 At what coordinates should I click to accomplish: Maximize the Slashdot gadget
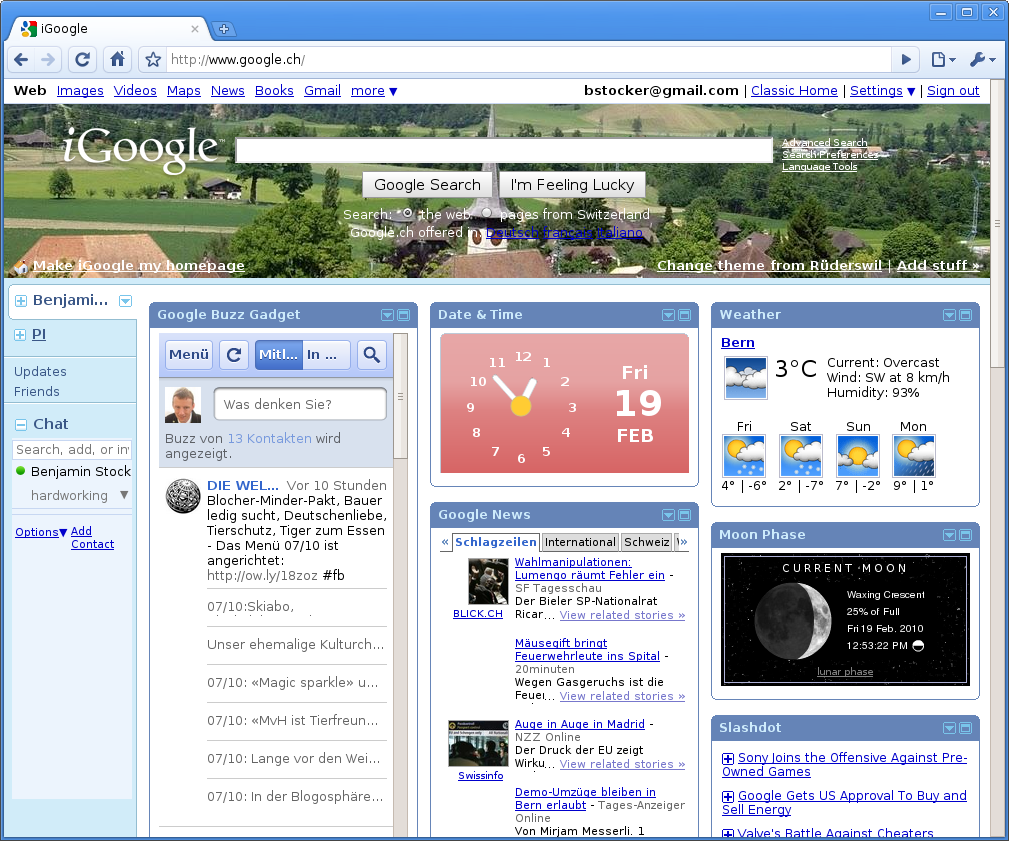pyautogui.click(x=965, y=728)
